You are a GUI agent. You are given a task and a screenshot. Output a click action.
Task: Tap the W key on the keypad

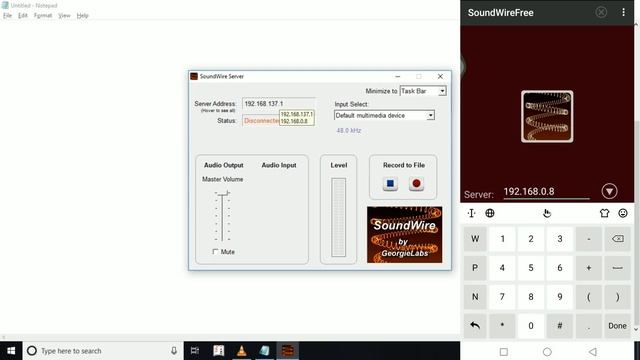pyautogui.click(x=475, y=239)
